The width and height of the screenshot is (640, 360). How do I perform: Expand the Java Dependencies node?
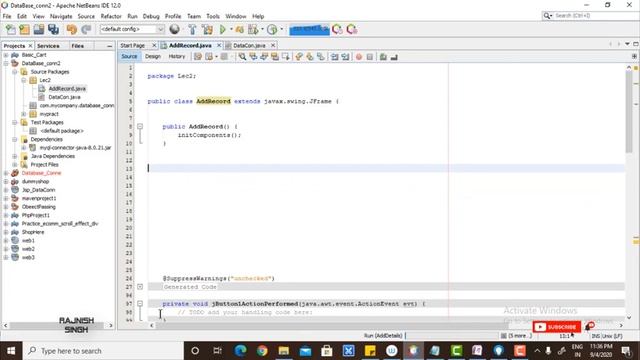click(x=15, y=156)
